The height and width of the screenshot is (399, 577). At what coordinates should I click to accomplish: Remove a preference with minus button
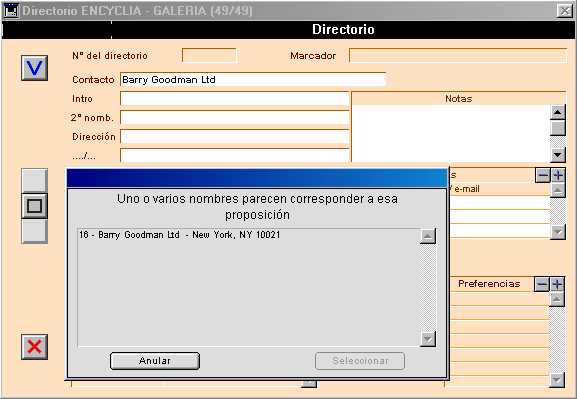(542, 284)
